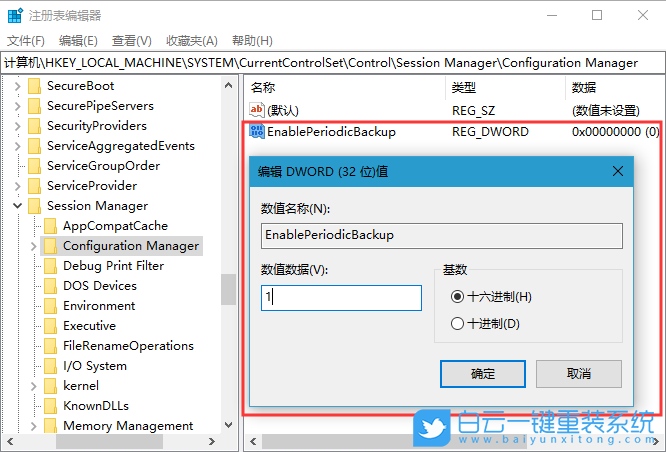The image size is (666, 452).
Task: Expand the ServiceAggregatedEvents tree node
Action: 17,146
